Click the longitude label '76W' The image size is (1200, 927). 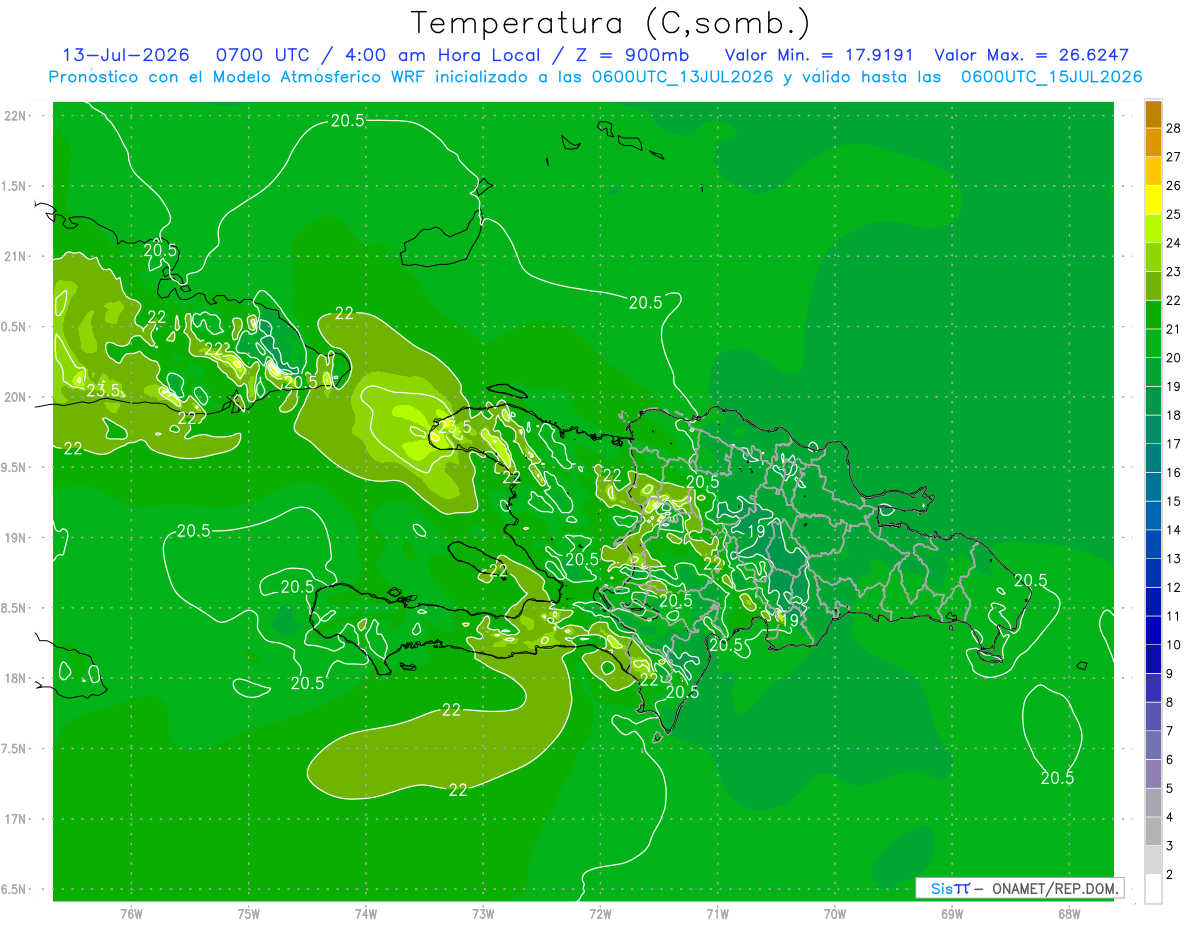pos(131,913)
